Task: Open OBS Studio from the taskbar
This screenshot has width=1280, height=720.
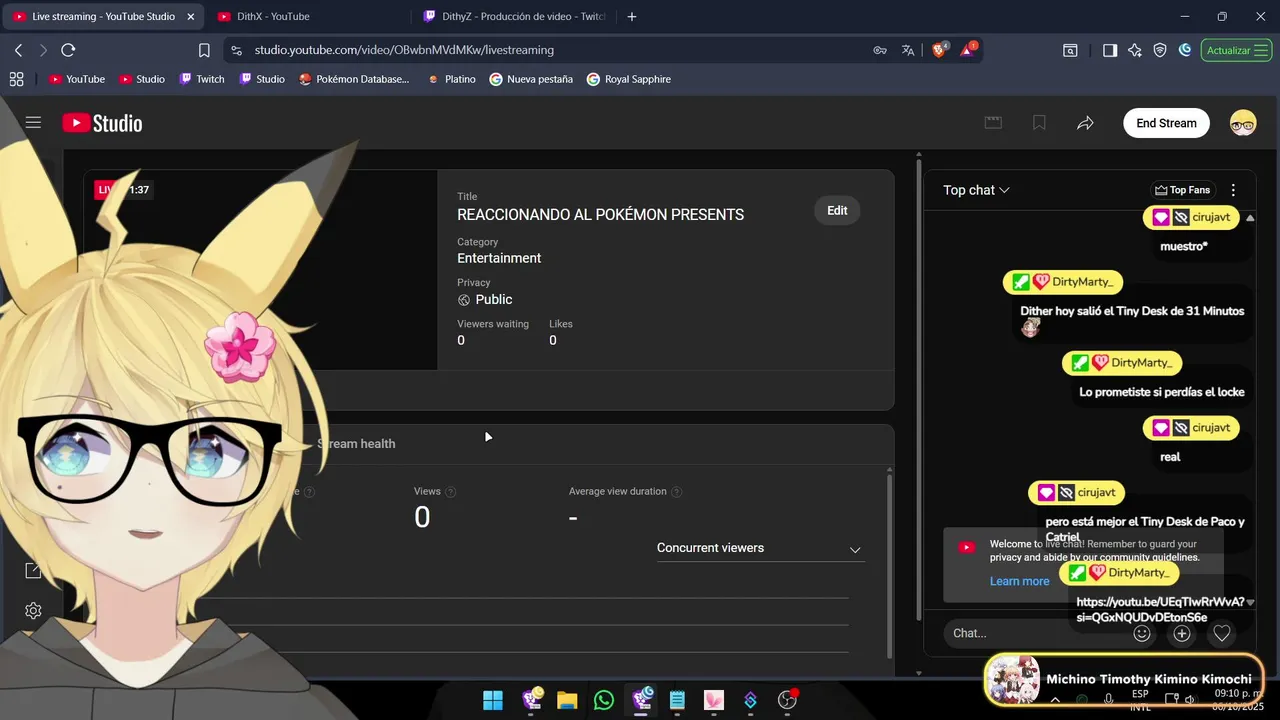Action: pyautogui.click(x=787, y=700)
